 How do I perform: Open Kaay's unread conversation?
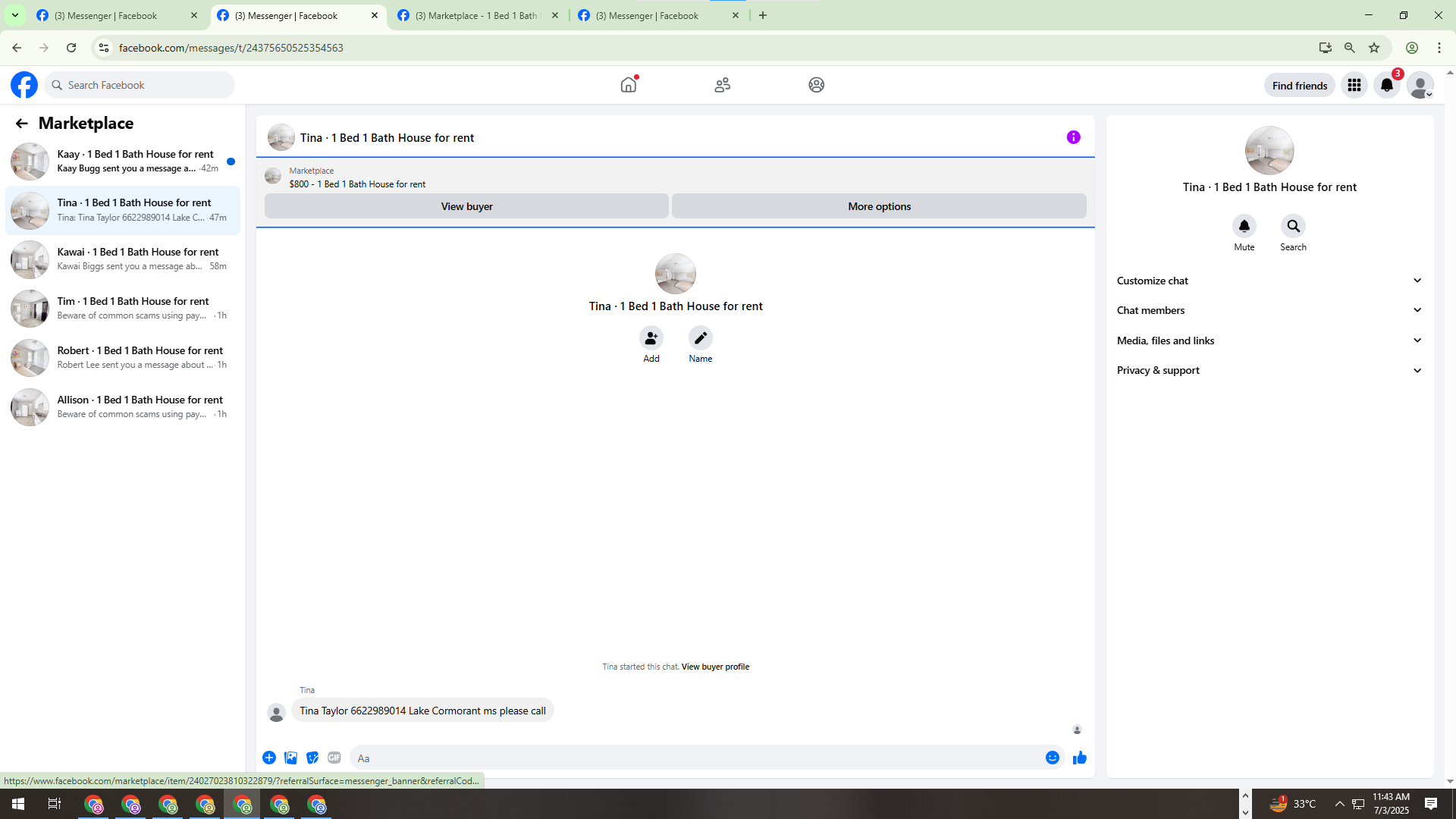pos(123,161)
